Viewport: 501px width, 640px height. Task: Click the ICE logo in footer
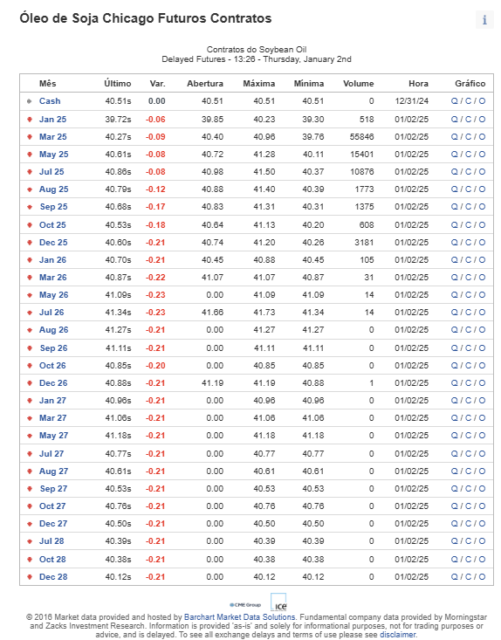point(278,602)
